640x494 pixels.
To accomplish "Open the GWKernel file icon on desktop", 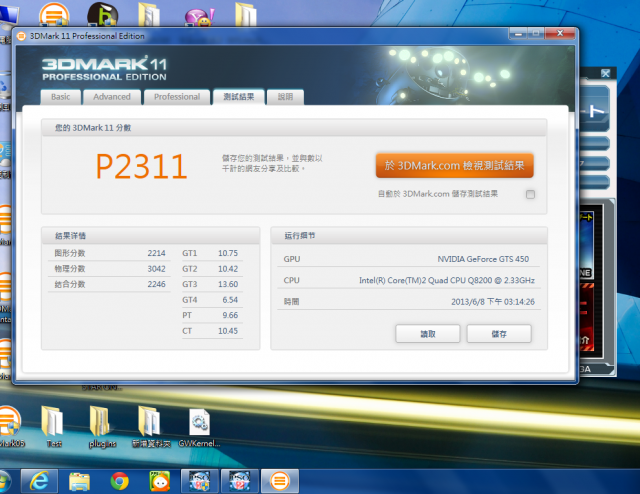I will [199, 427].
